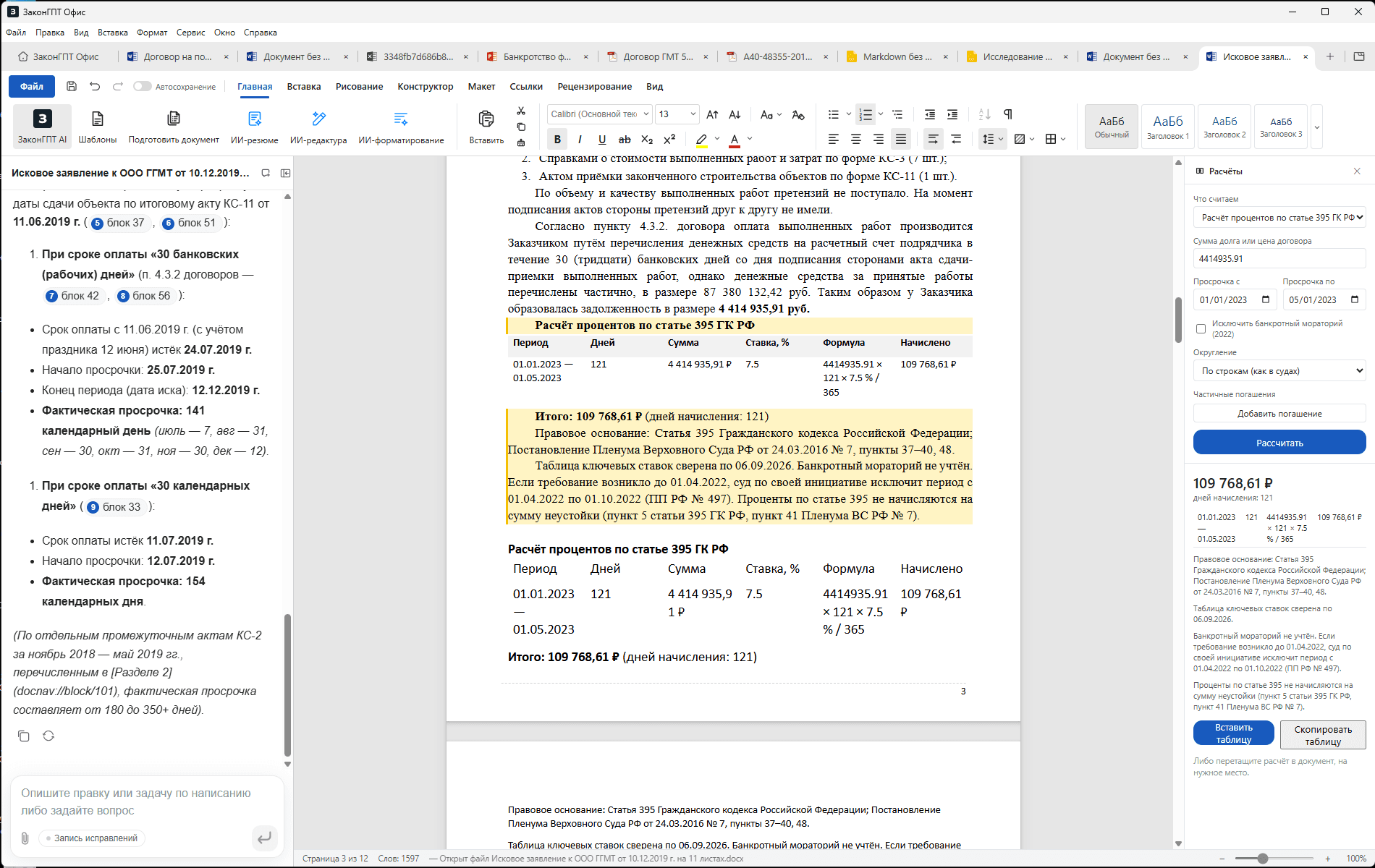Apply the yellow highlight color

701,139
